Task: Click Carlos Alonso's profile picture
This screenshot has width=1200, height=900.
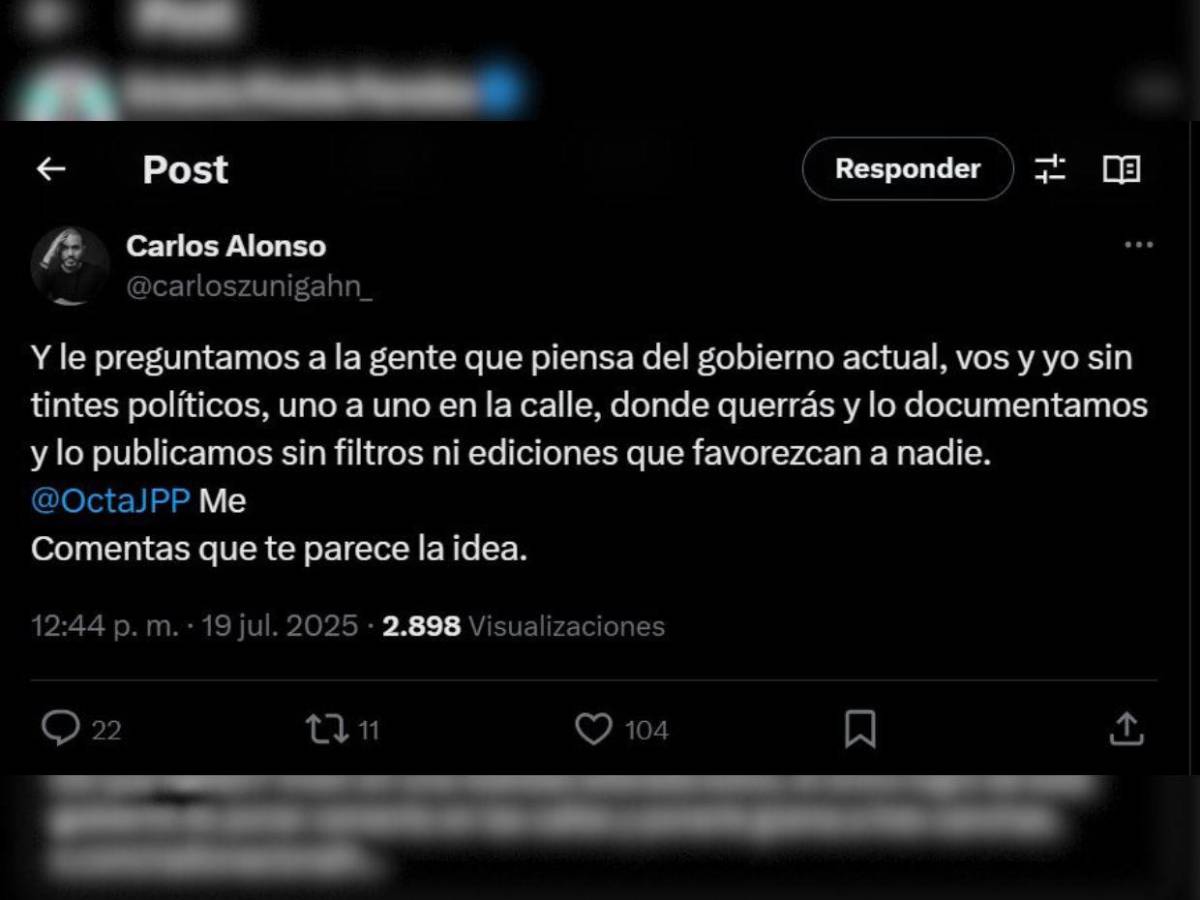Action: point(70,265)
